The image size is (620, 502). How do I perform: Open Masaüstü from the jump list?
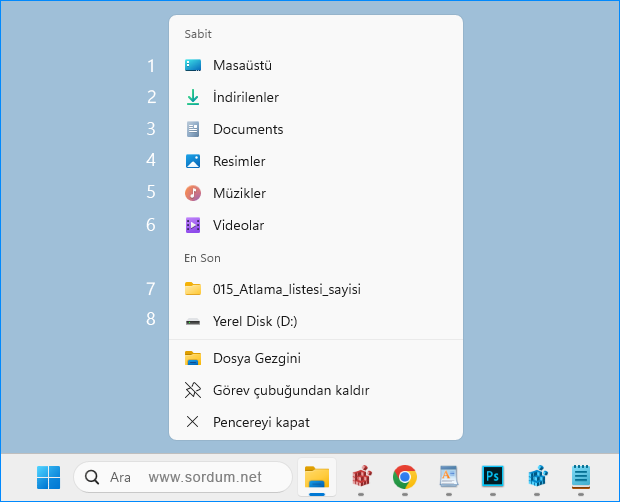(x=316, y=65)
